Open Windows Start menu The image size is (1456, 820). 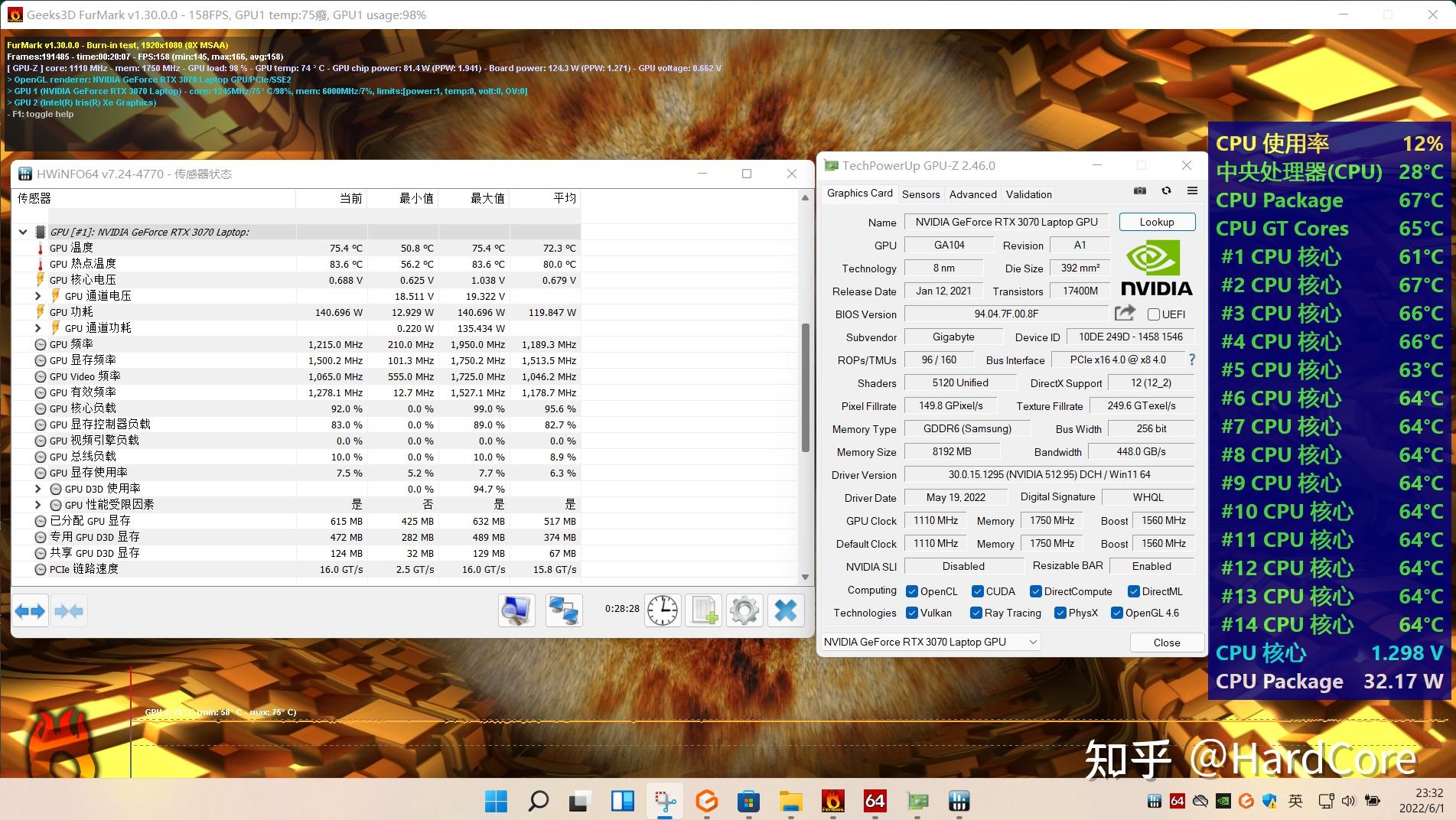(x=496, y=801)
